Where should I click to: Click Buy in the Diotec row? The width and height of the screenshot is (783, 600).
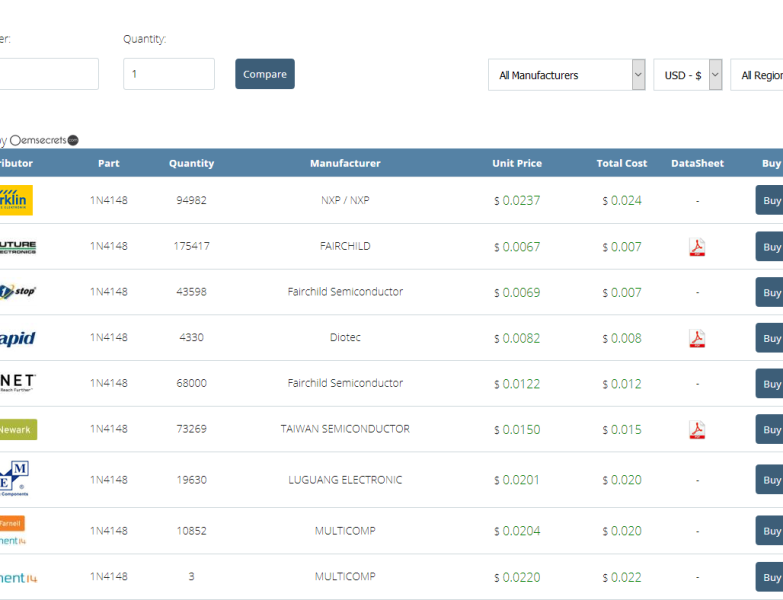pos(769,338)
